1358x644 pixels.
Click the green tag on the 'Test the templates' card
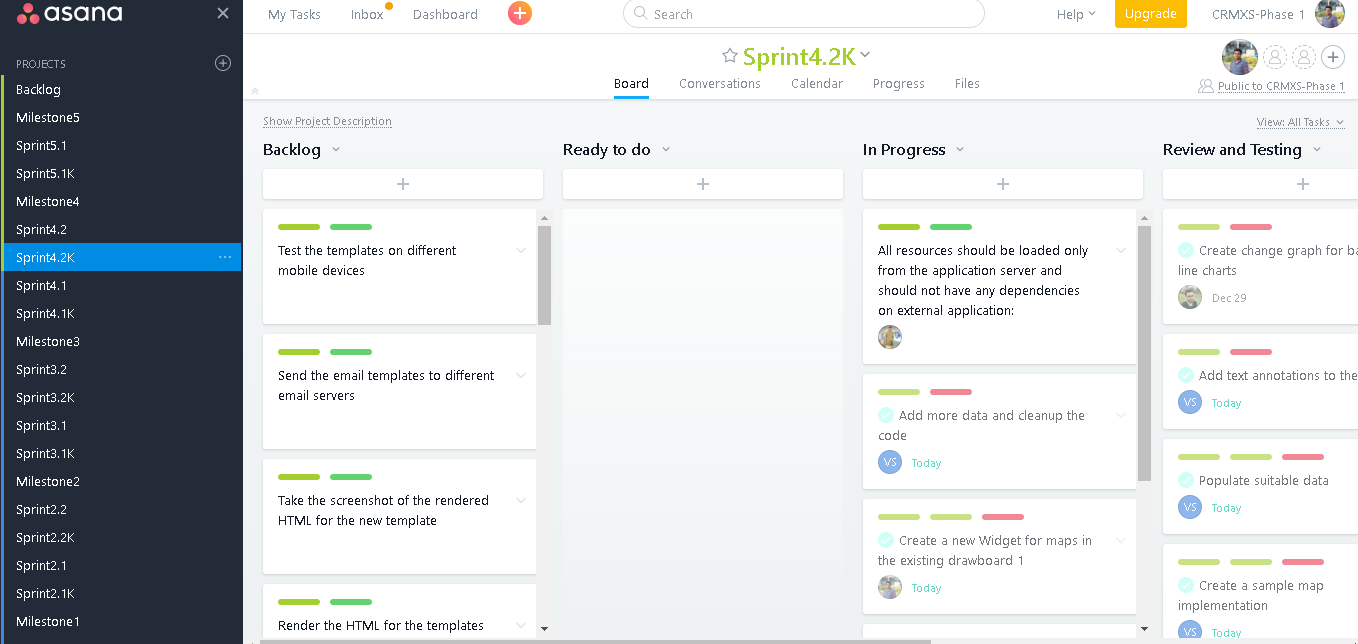coord(299,227)
